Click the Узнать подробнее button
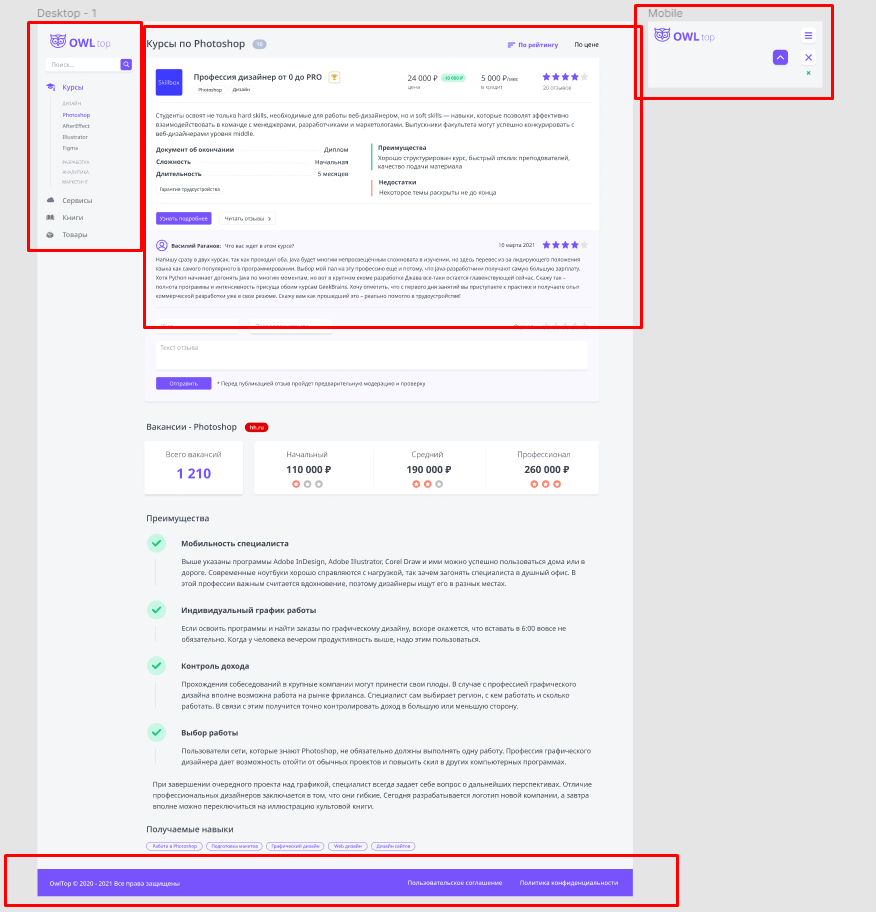 click(x=184, y=219)
